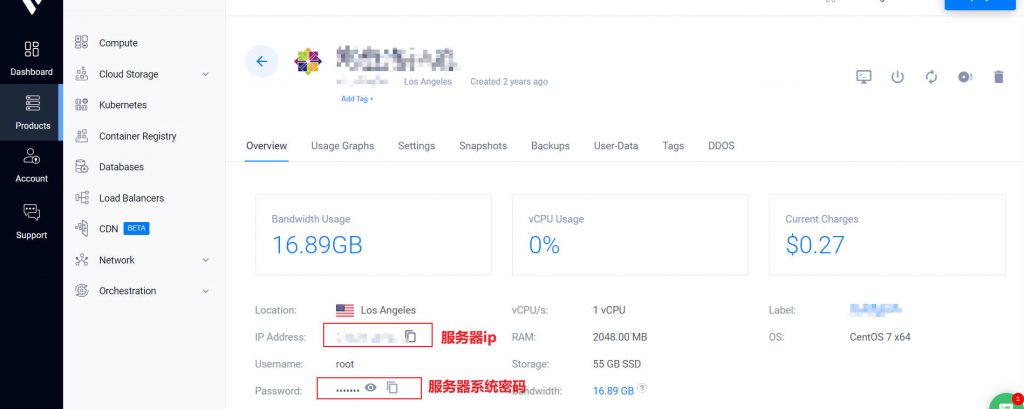Open the Support section
1024x409 pixels.
(x=31, y=221)
